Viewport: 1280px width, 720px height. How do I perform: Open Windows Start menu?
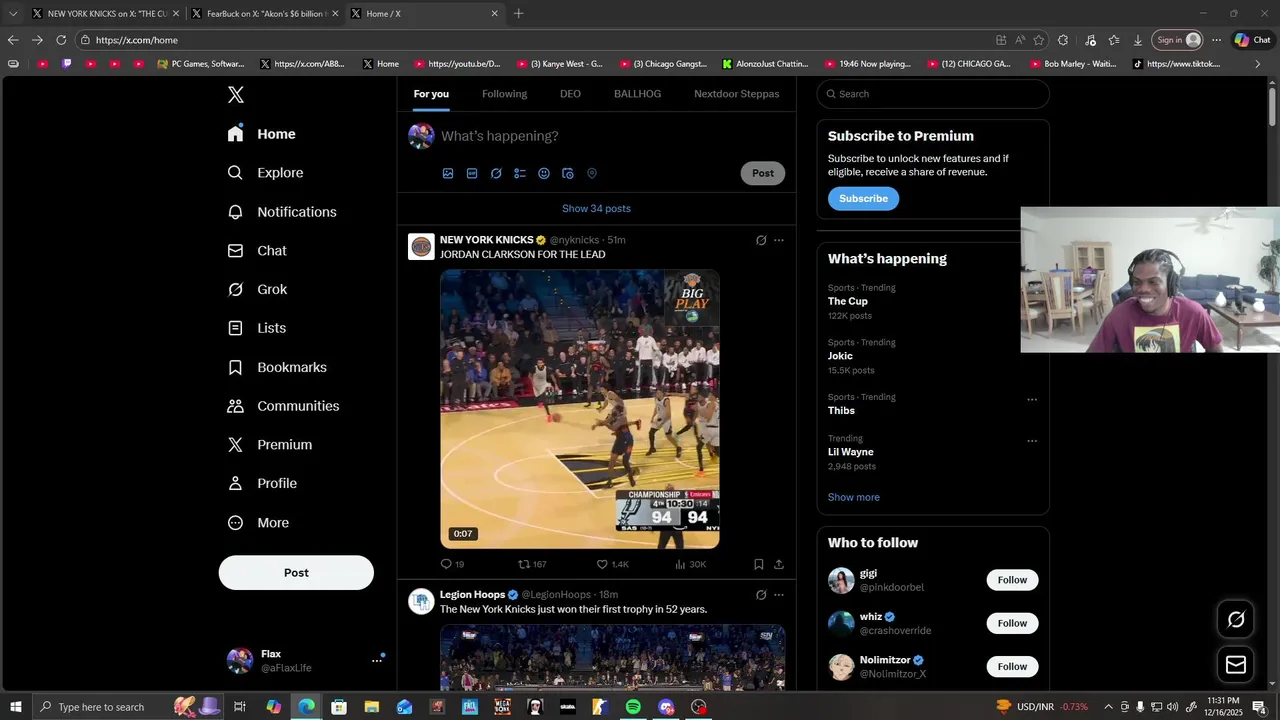pos(16,707)
